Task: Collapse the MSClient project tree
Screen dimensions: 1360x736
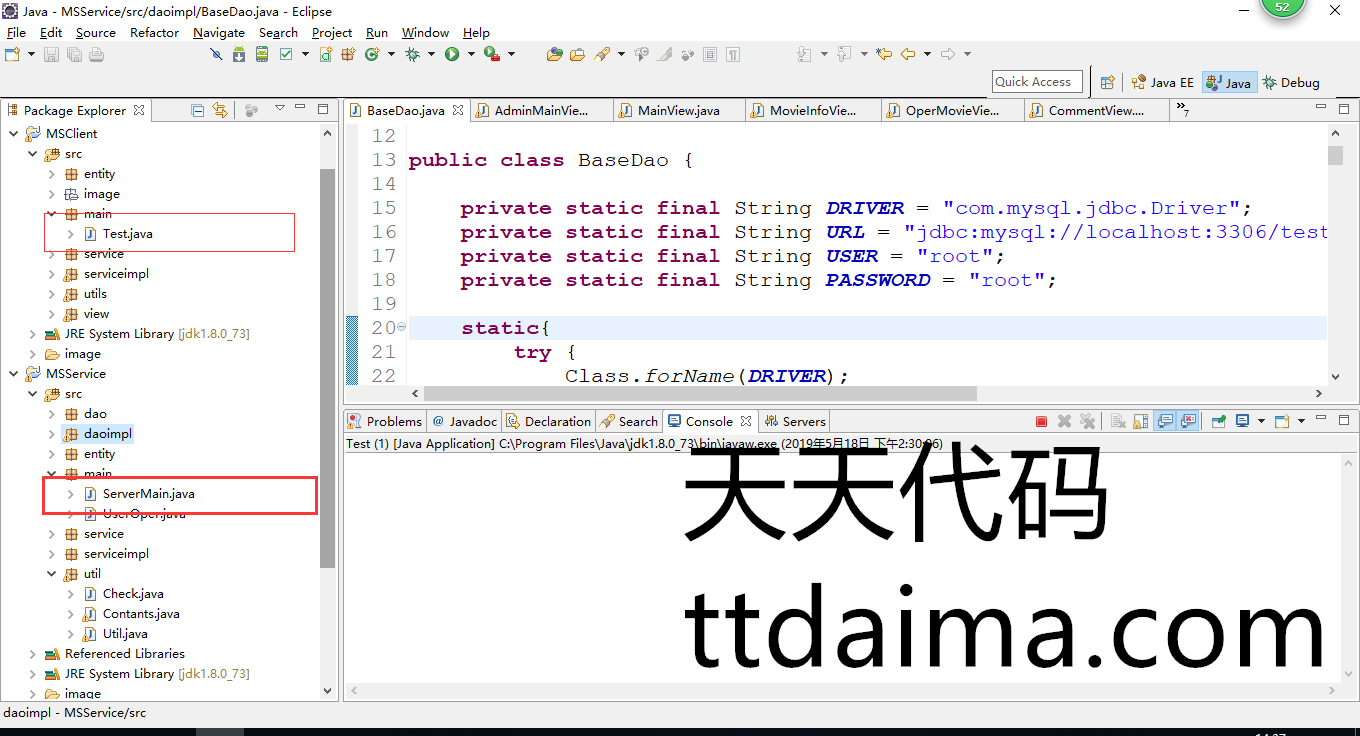Action: tap(14, 133)
